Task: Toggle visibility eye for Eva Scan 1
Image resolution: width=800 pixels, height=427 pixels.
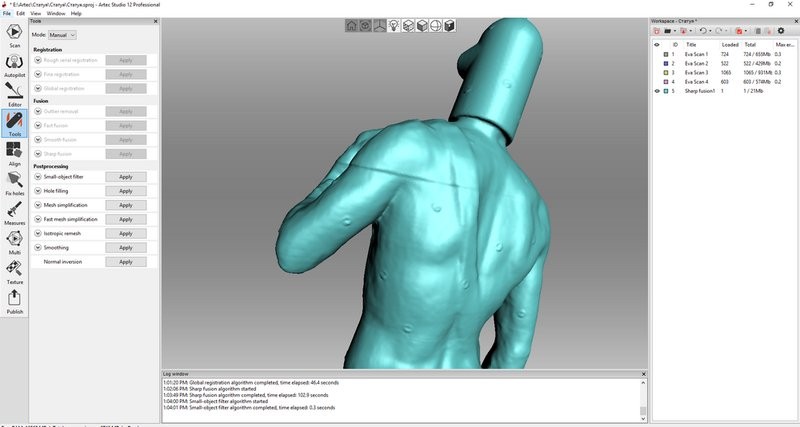Action: coord(657,54)
